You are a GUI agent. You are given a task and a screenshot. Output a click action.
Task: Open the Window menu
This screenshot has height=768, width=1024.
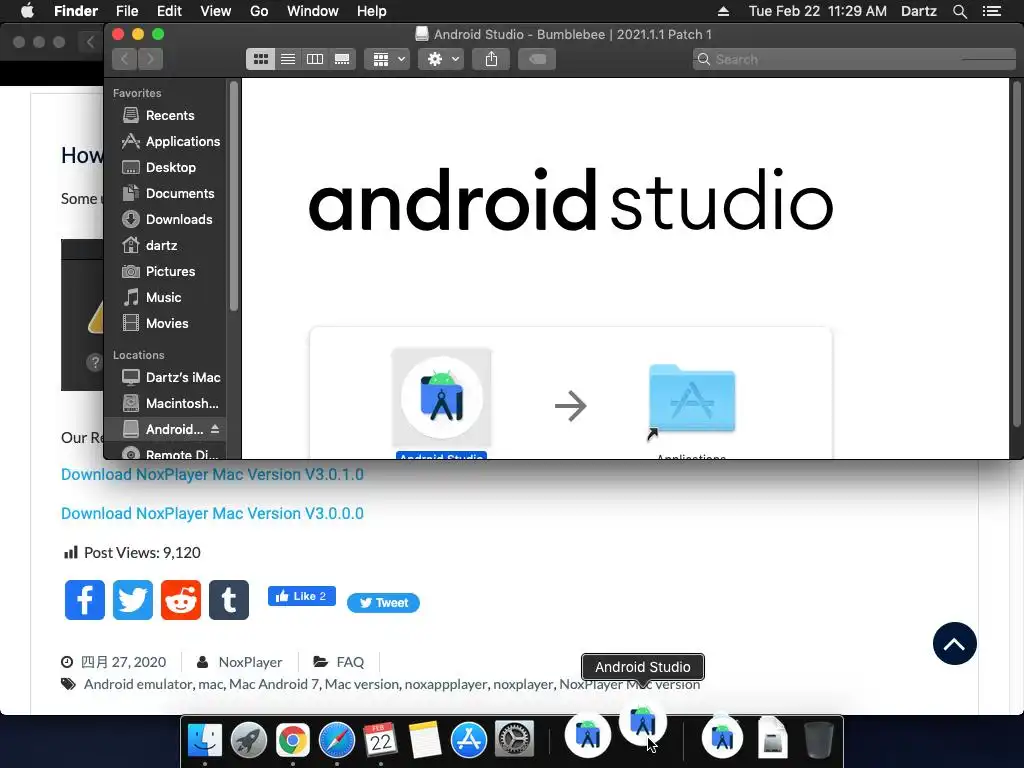[313, 11]
